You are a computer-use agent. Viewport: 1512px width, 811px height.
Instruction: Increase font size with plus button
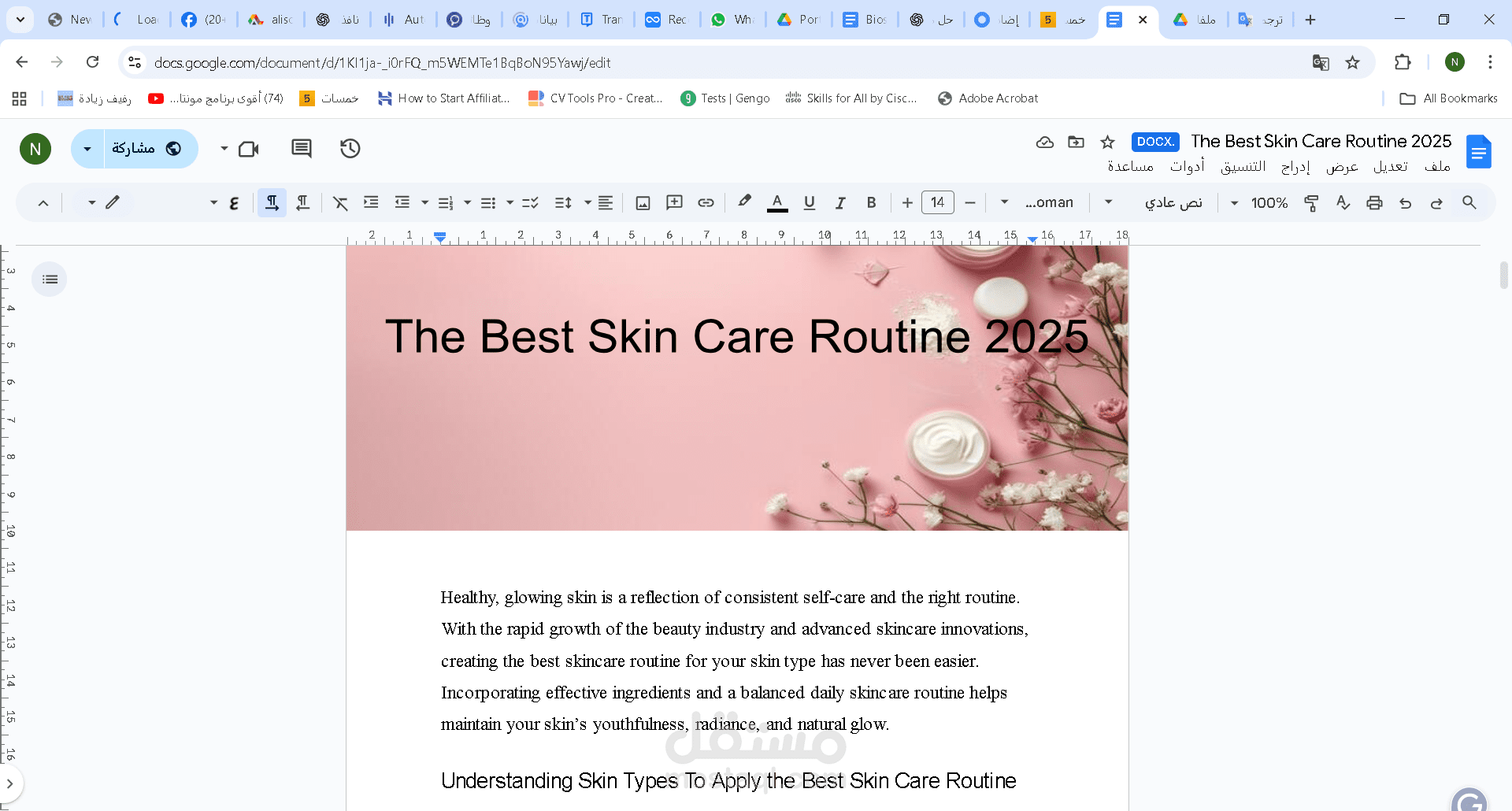[907, 202]
